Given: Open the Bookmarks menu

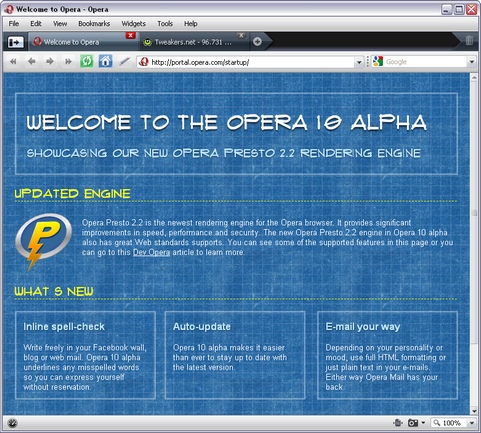Looking at the screenshot, I should [94, 24].
